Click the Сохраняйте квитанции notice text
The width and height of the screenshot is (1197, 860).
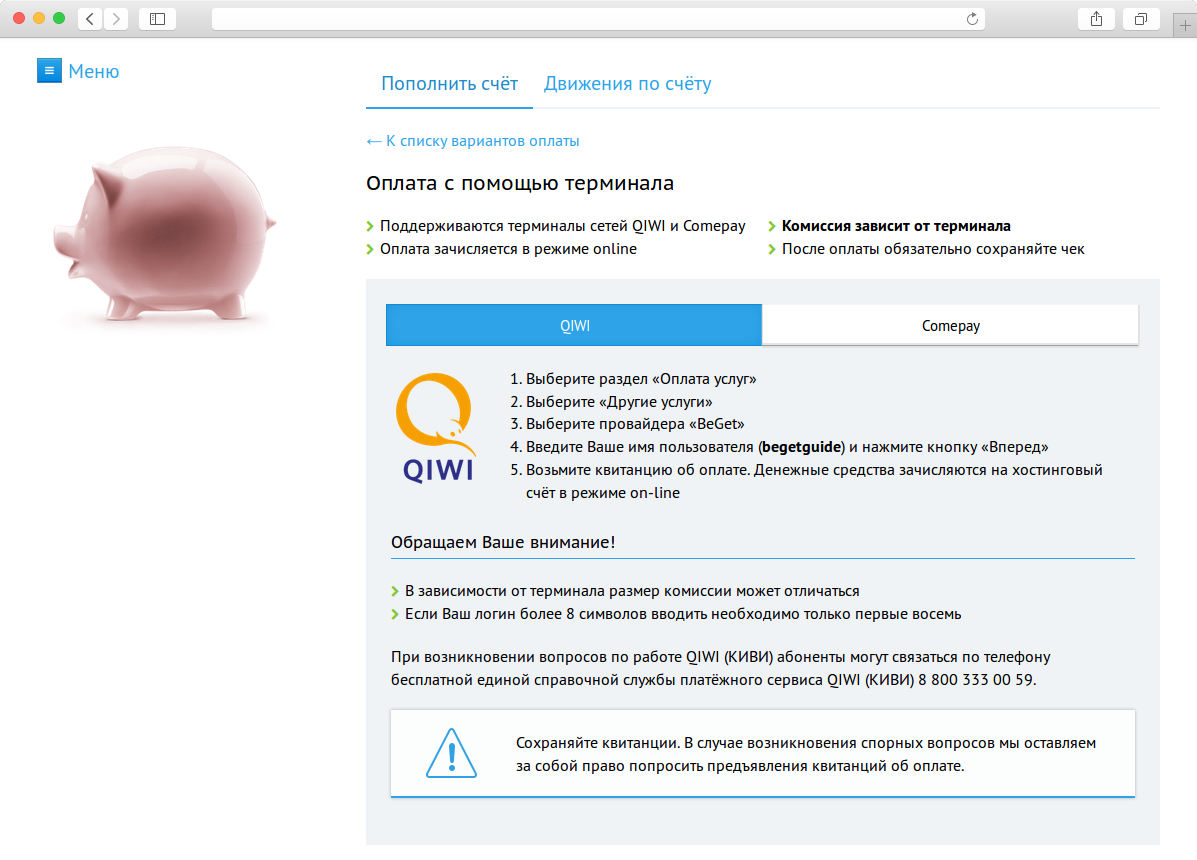806,755
